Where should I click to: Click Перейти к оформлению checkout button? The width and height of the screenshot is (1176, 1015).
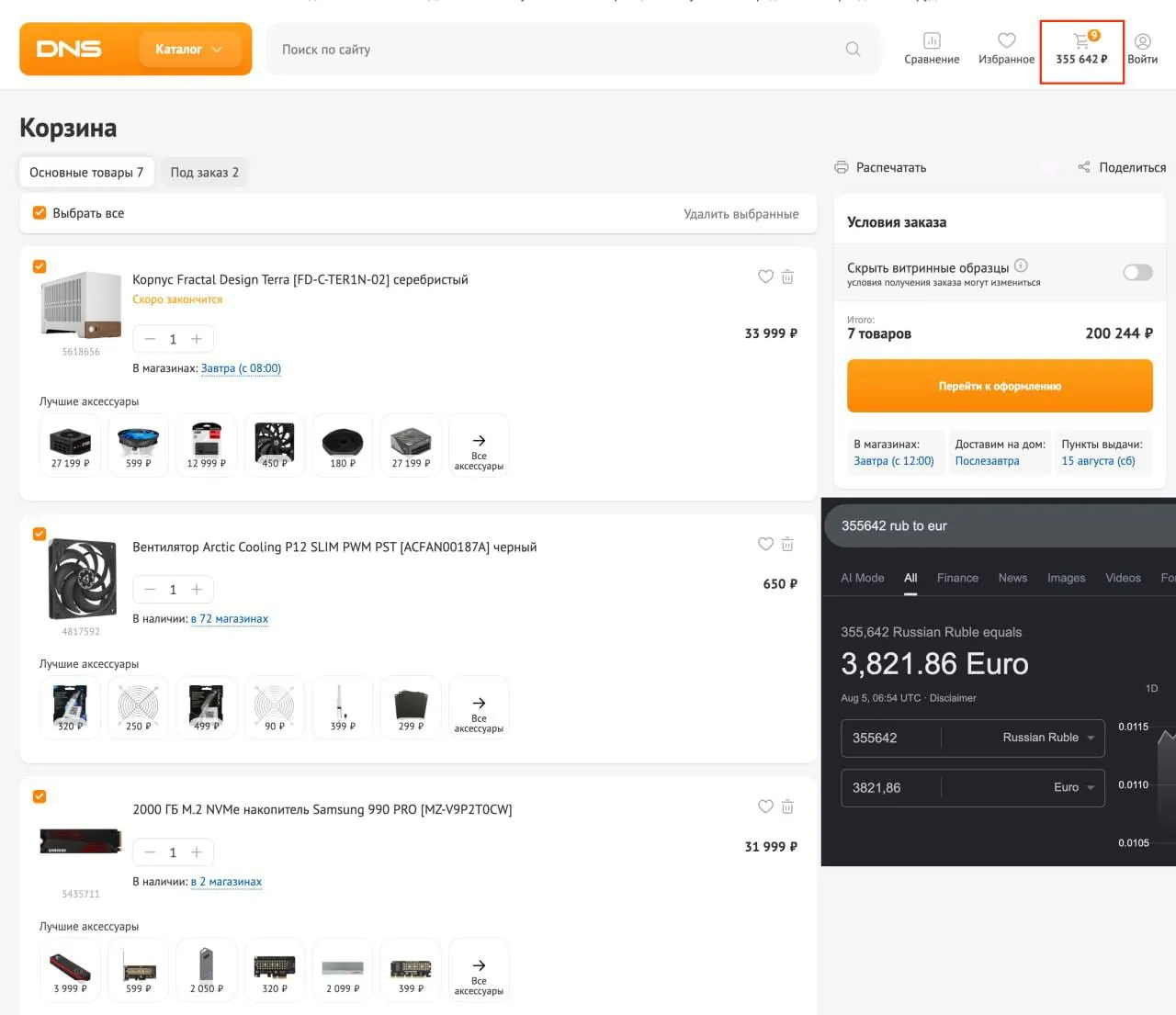1000,386
